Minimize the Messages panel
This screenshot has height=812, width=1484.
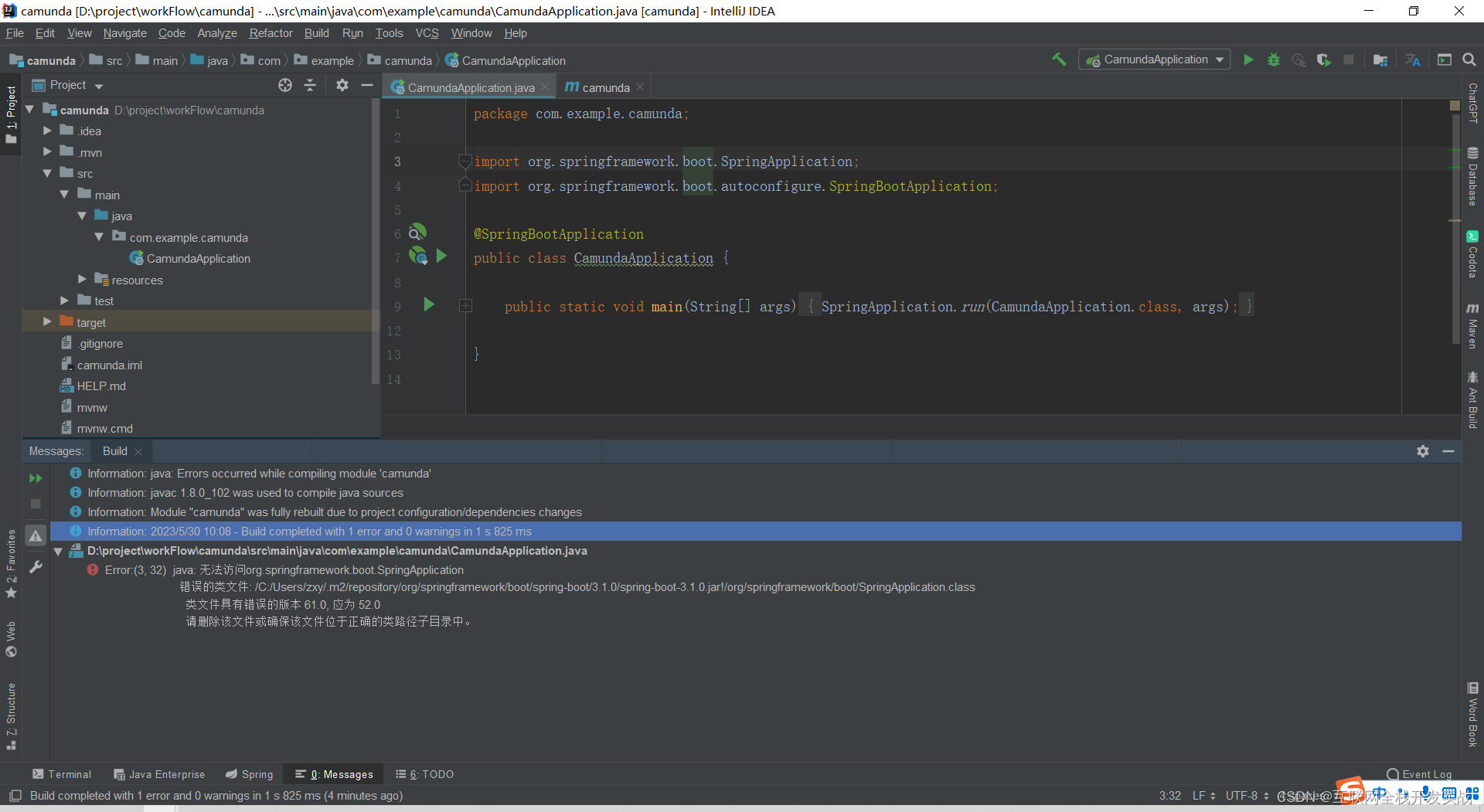[x=1448, y=451]
